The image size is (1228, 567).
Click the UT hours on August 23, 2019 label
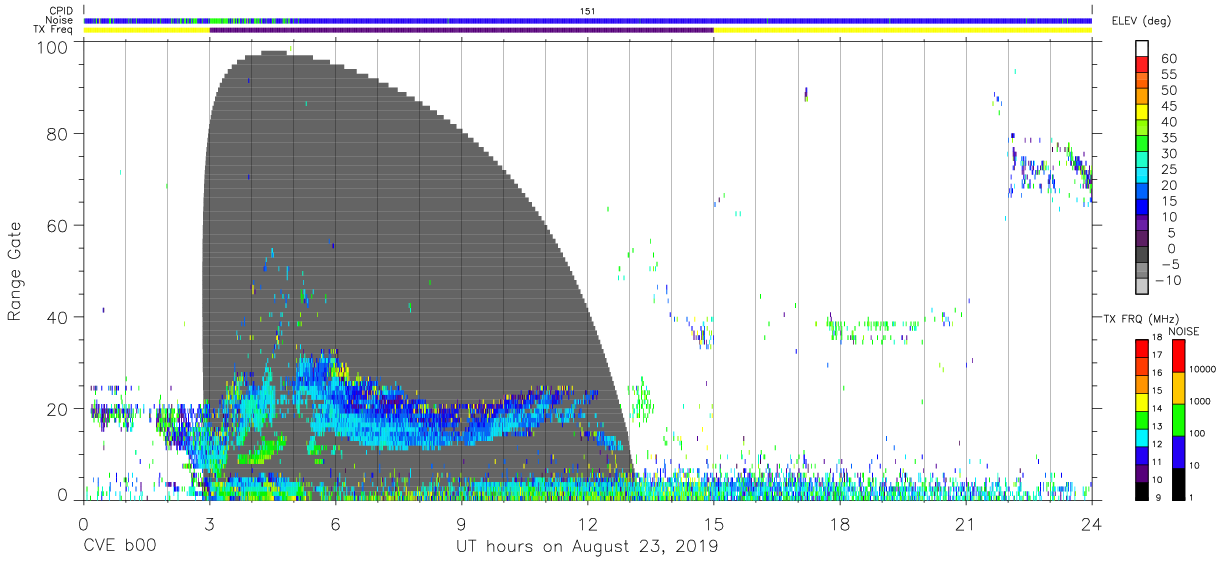pyautogui.click(x=587, y=547)
